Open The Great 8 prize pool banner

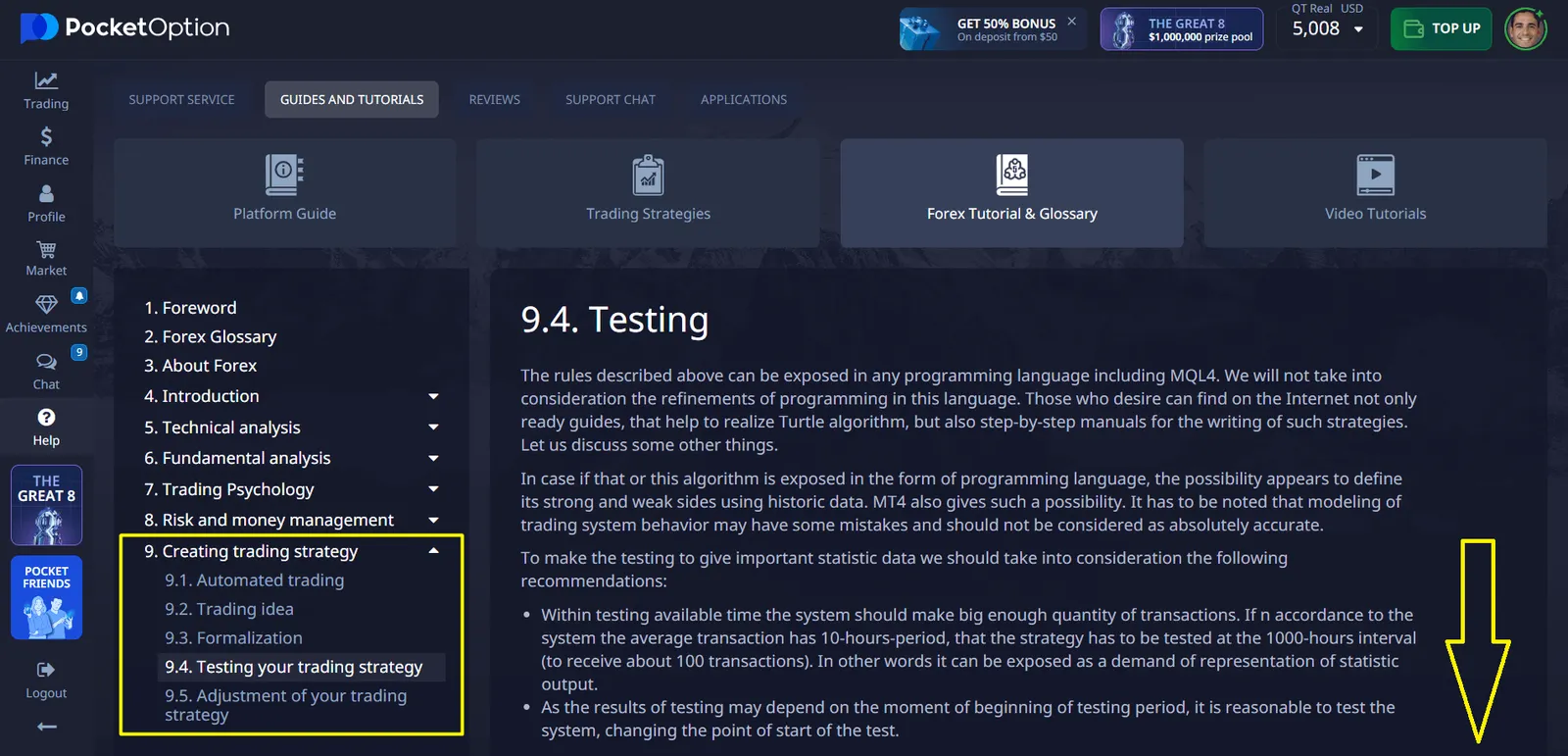[1181, 29]
